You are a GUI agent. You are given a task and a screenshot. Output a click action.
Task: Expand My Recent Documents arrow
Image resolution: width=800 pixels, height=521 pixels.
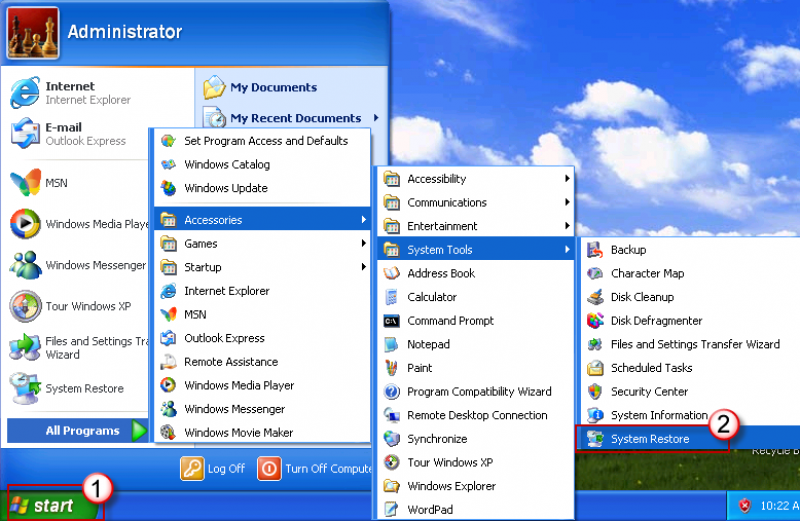(x=376, y=118)
